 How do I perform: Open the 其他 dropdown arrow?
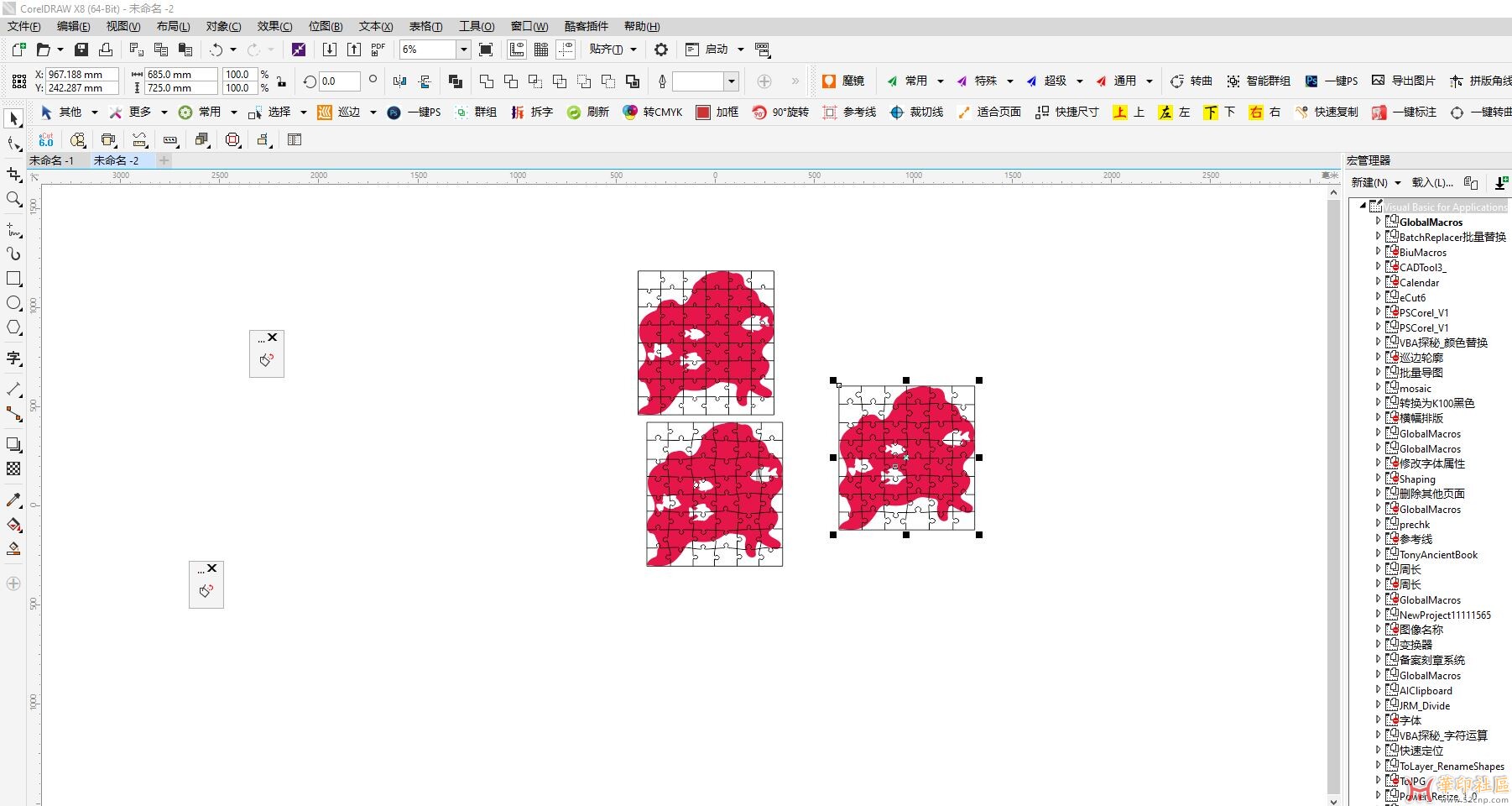(95, 112)
